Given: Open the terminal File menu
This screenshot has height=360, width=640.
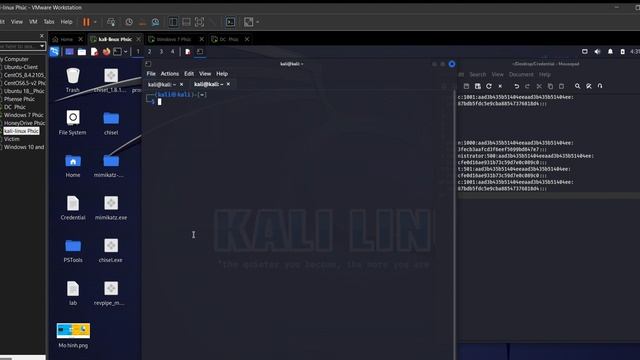Looking at the screenshot, I should (x=151, y=74).
